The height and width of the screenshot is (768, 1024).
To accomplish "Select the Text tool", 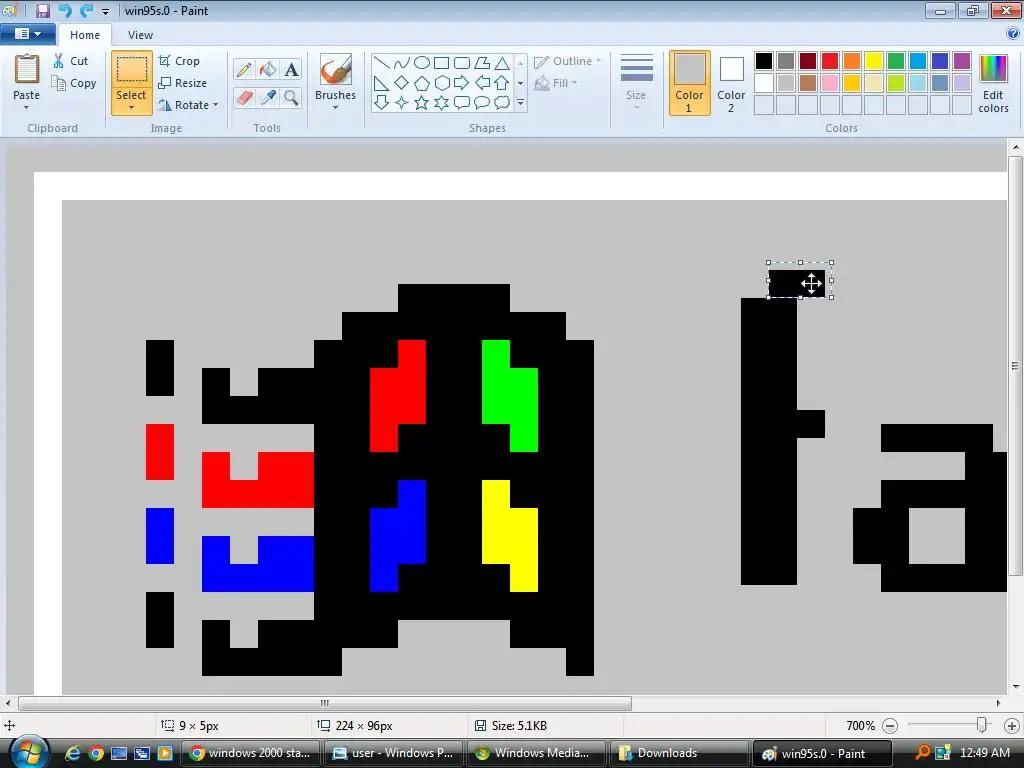I will 291,69.
